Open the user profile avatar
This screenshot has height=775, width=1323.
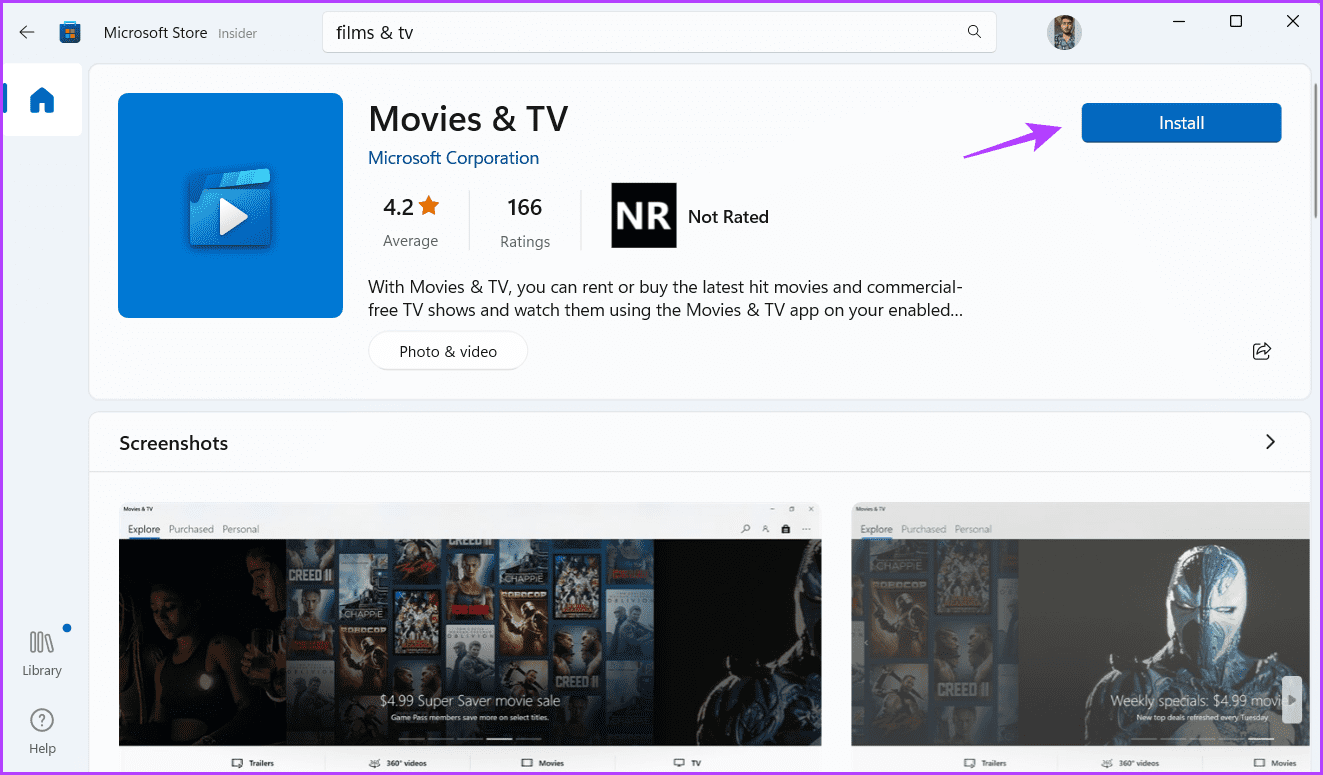[1064, 32]
